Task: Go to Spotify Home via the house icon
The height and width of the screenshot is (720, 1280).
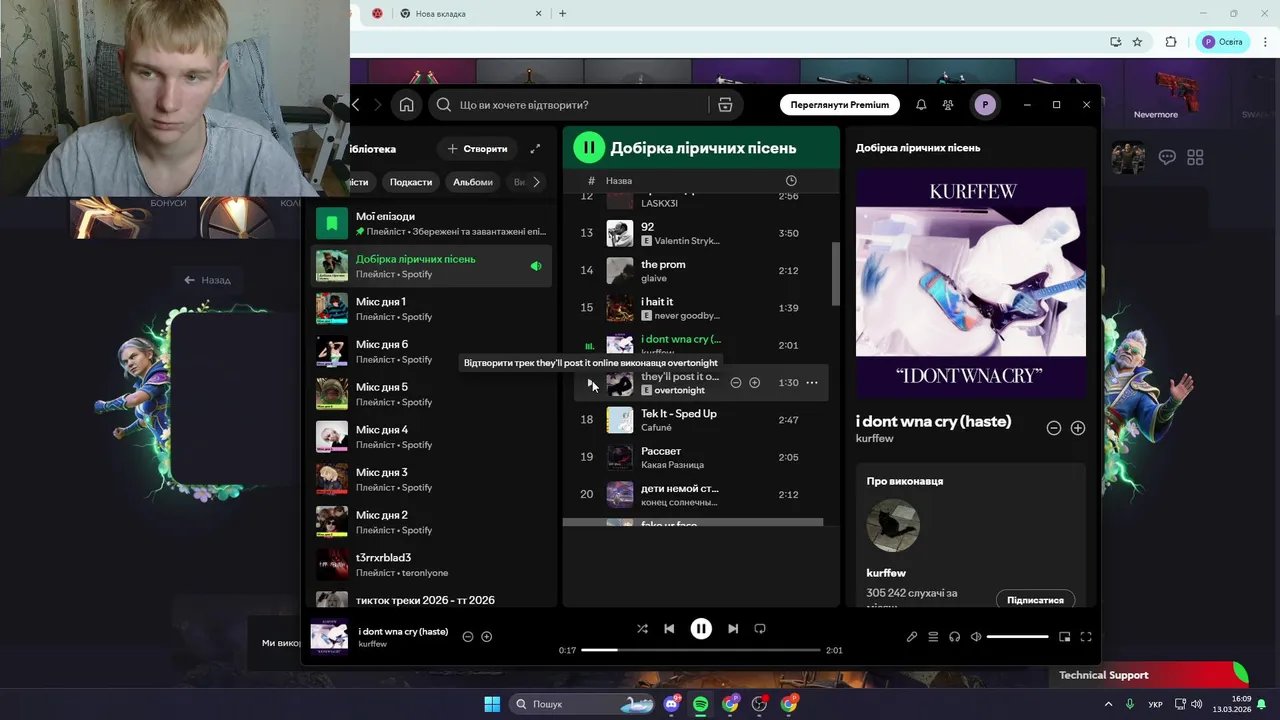Action: coord(406,105)
